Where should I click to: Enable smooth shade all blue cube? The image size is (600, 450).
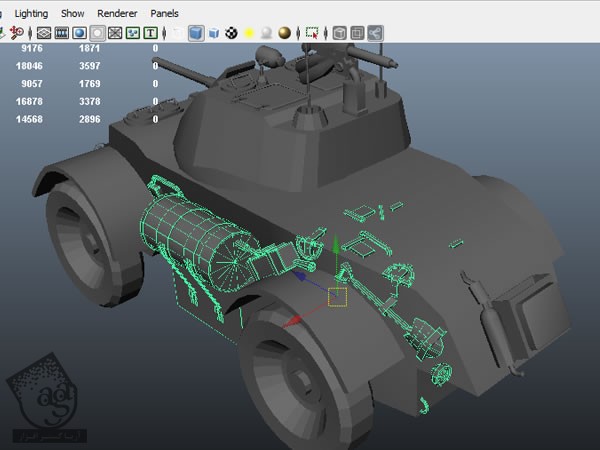tap(195, 33)
